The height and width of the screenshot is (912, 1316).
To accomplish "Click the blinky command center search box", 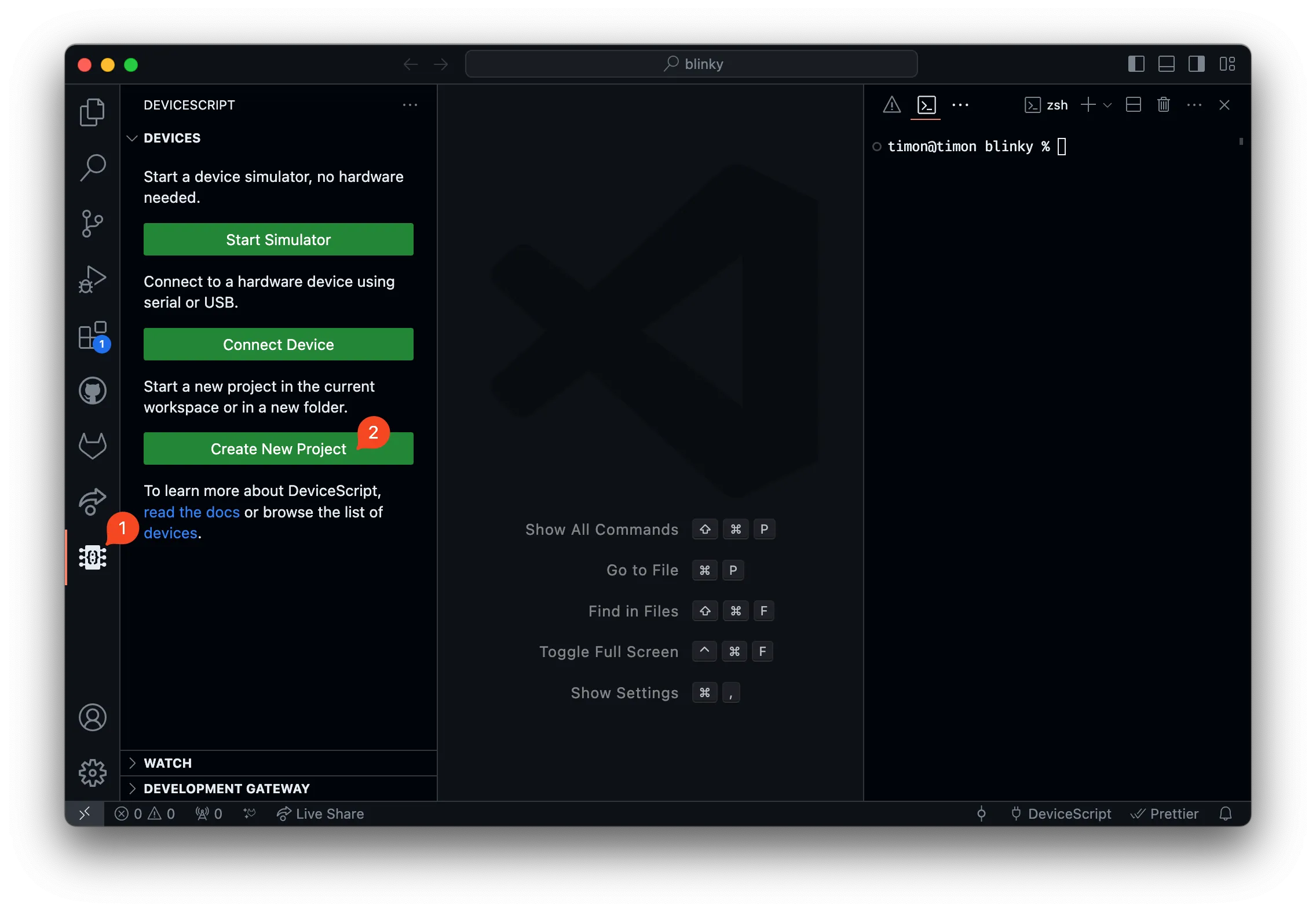I will (691, 64).
